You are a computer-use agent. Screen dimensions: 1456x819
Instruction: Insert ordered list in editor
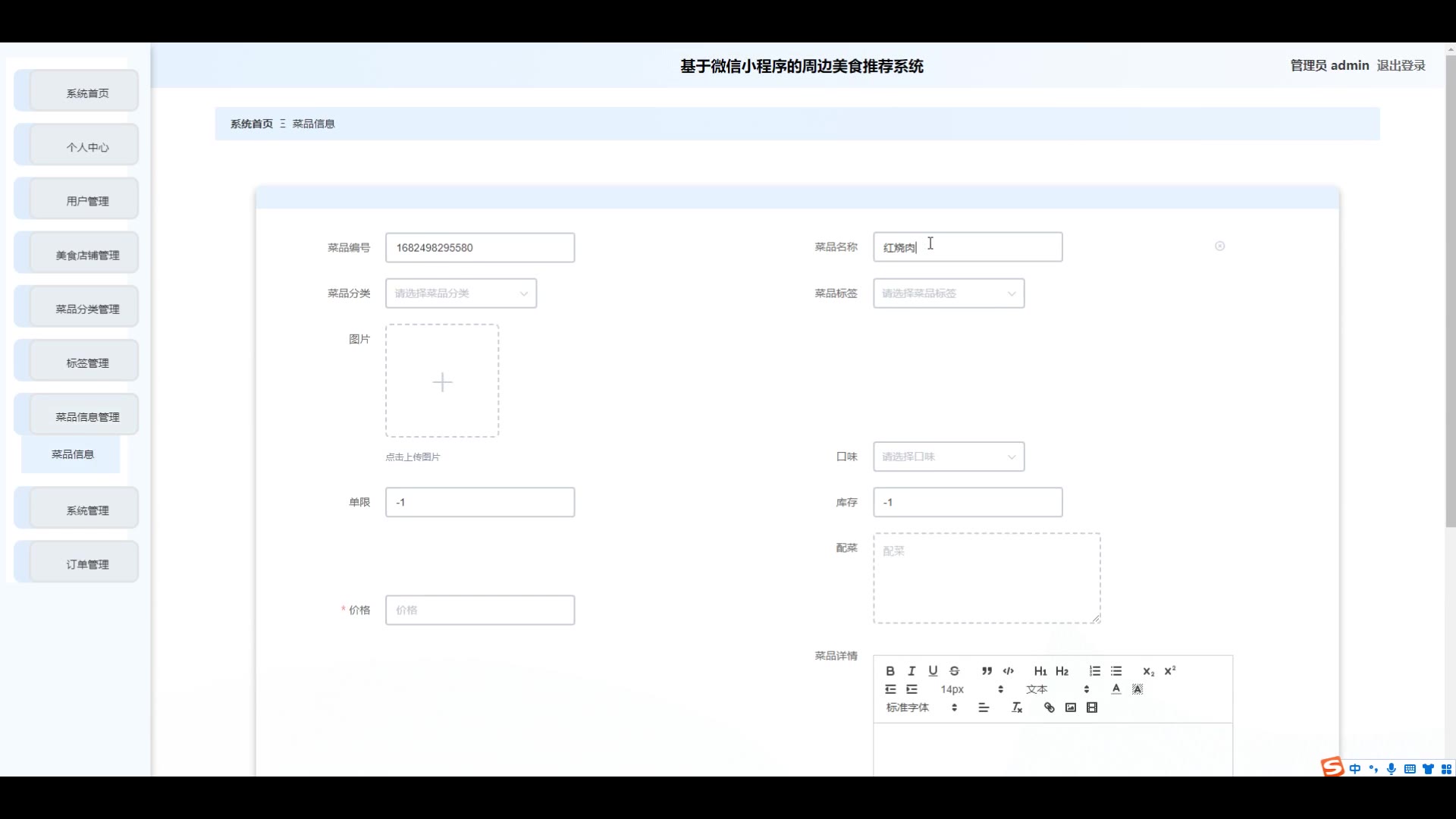tap(1095, 671)
